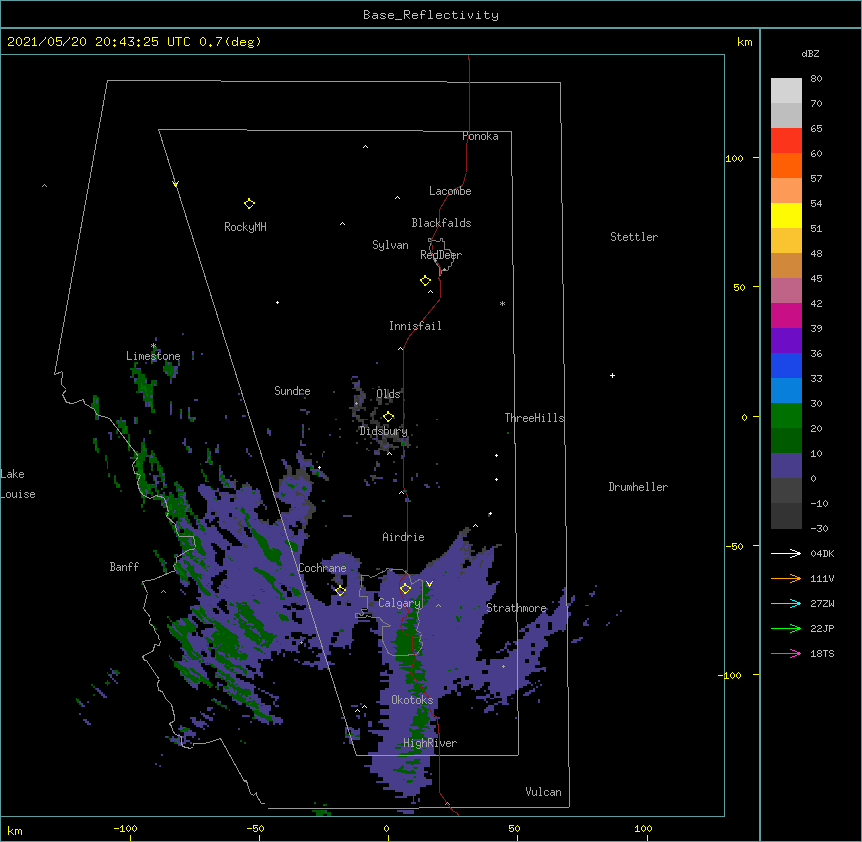
Task: Click the yellow V marker northwest of RockyMH
Action: (x=175, y=184)
